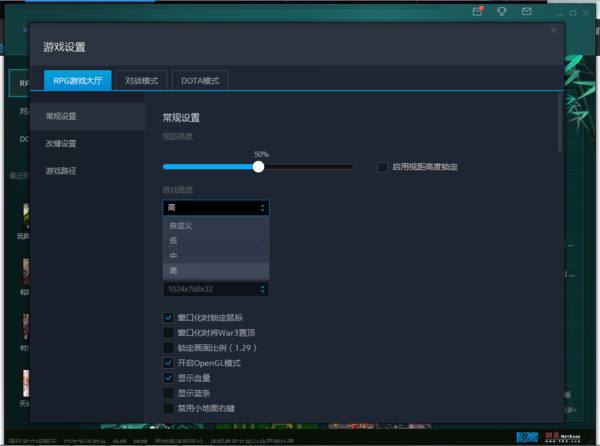This screenshot has width=600, height=446.
Task: Toggle the 开启OpenGL模式 checkbox
Action: click(168, 362)
